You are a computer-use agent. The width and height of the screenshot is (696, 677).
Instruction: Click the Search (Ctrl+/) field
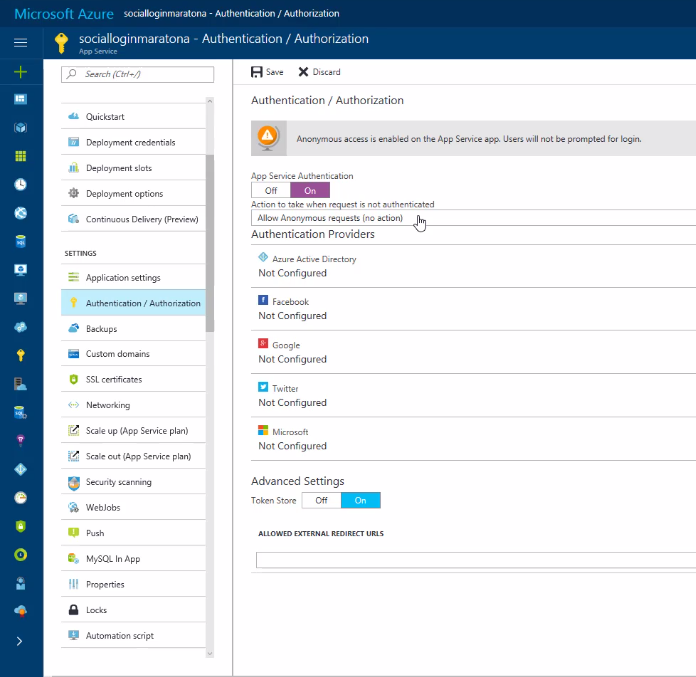[x=137, y=74]
